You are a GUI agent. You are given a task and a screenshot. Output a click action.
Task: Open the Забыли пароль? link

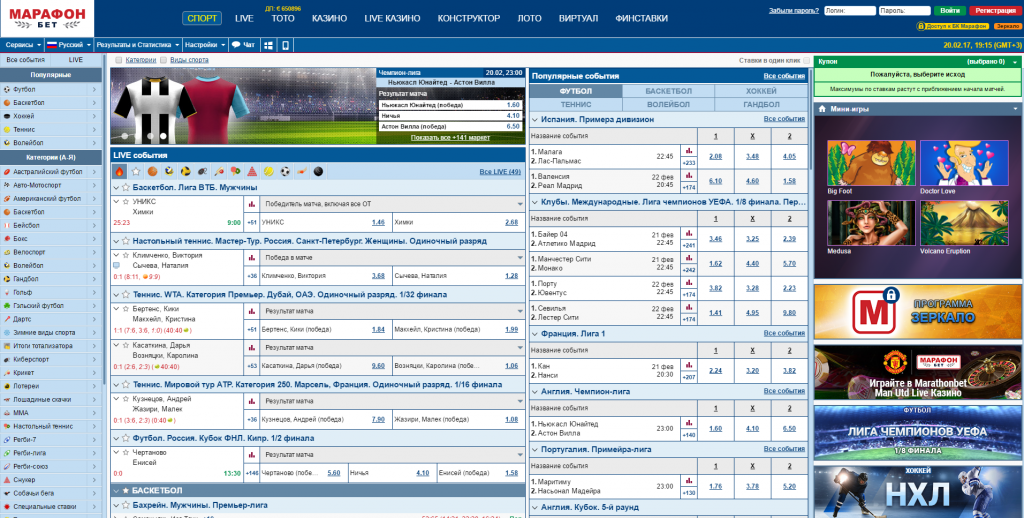click(793, 11)
